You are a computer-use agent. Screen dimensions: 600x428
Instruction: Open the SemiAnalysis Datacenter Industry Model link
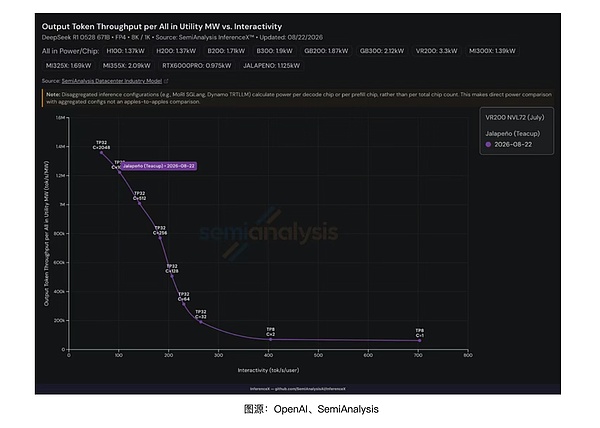112,81
